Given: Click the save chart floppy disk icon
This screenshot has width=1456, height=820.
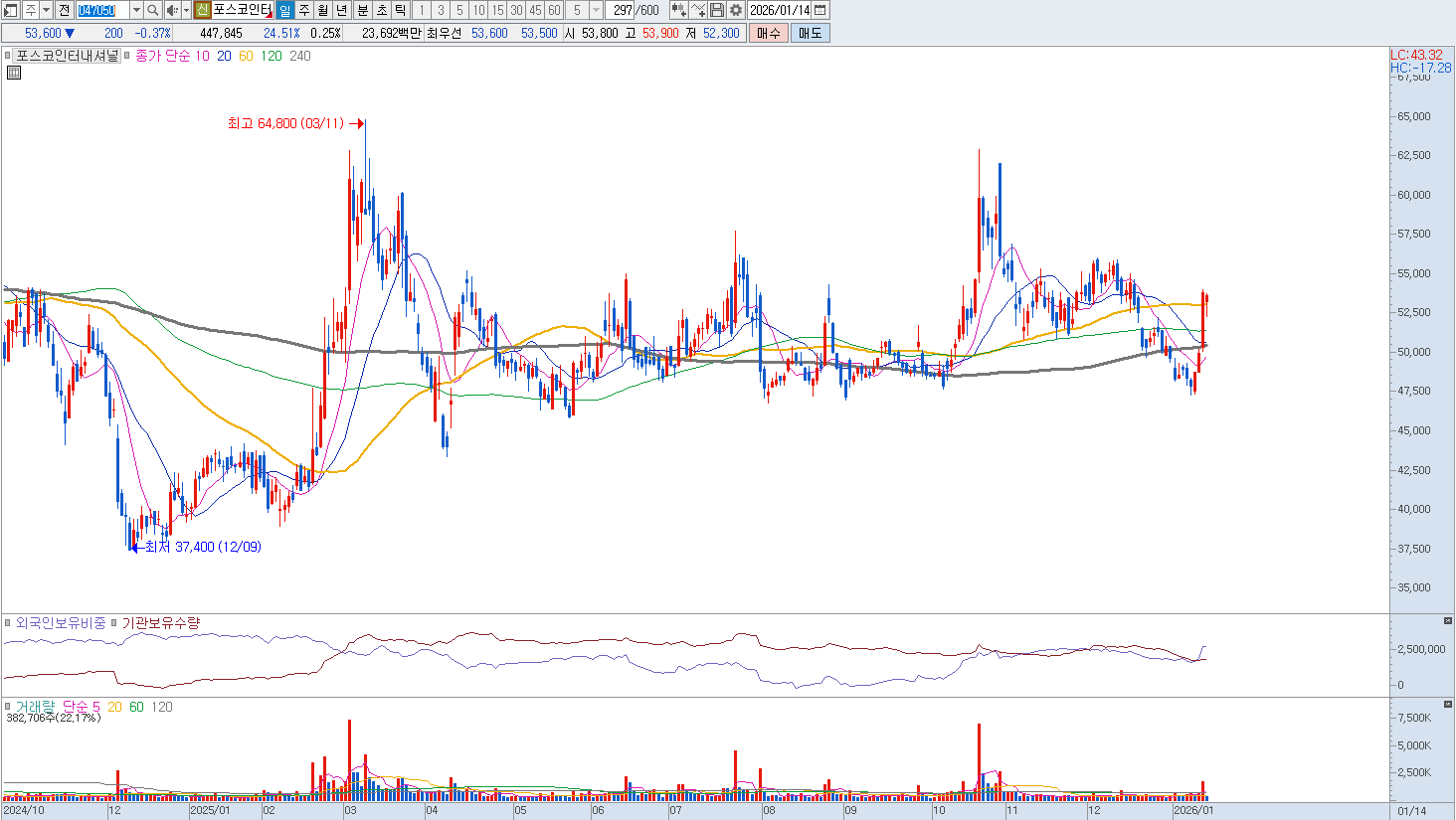Looking at the screenshot, I should click(x=717, y=10).
